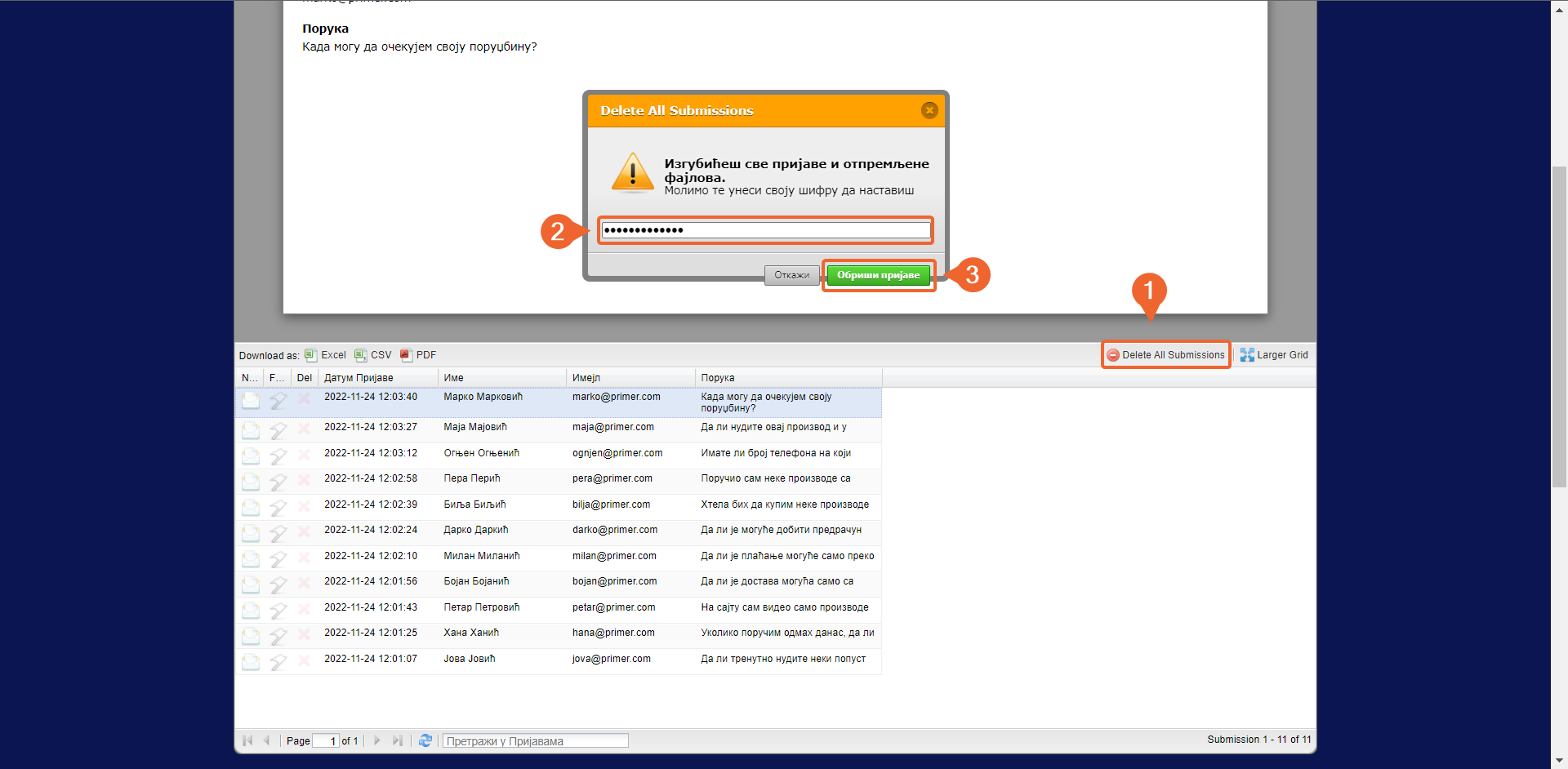Edit the Маја Мајовић submission
This screenshot has width=1568, height=769.
coord(278,430)
